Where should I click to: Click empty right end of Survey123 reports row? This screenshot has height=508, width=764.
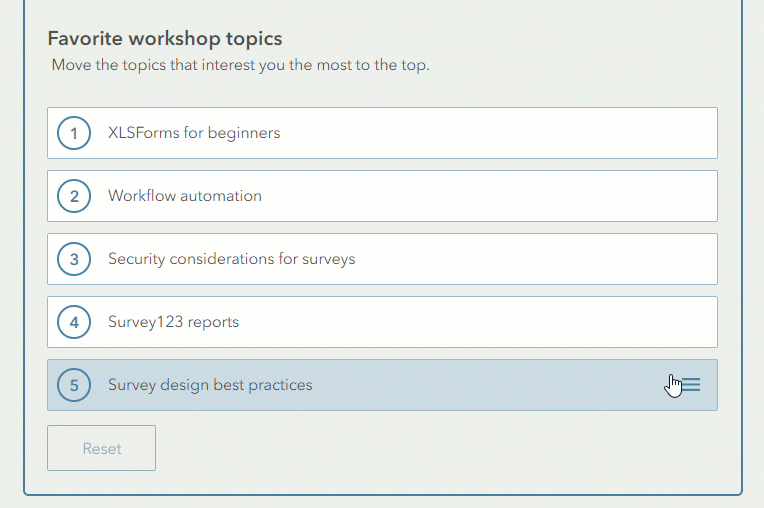[x=650, y=322]
